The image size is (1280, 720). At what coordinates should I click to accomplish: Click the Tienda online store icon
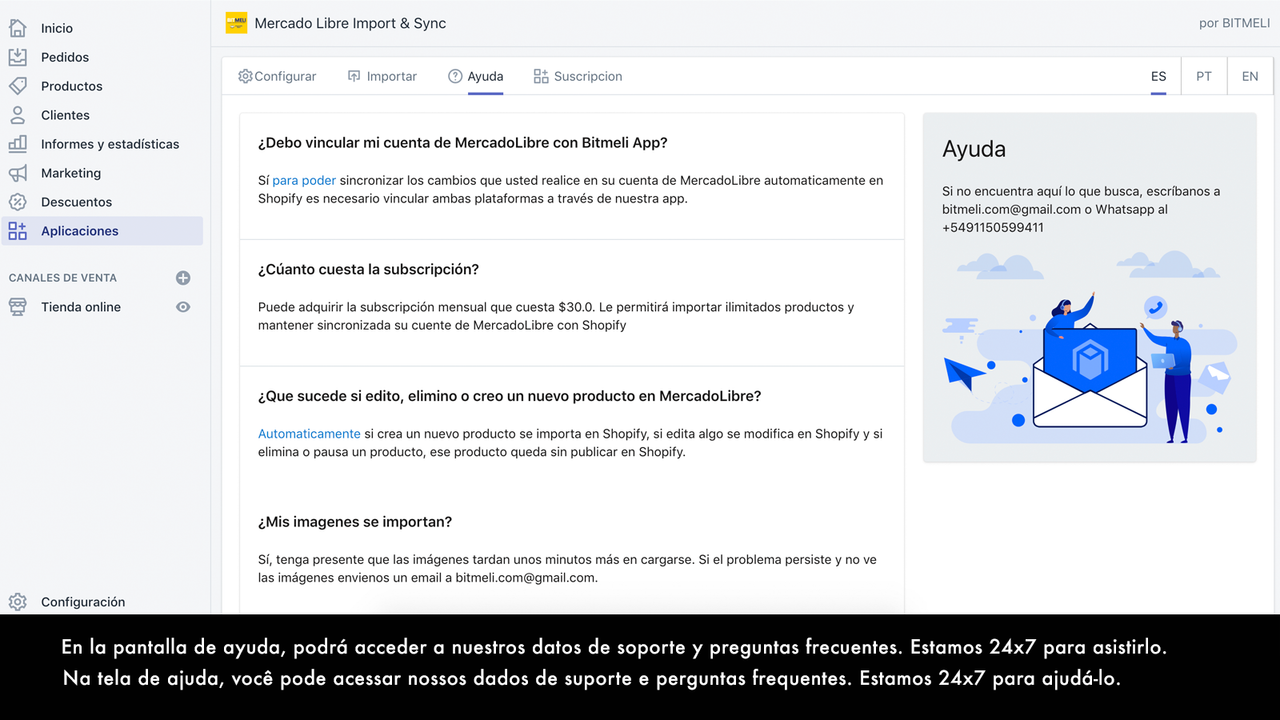click(17, 307)
